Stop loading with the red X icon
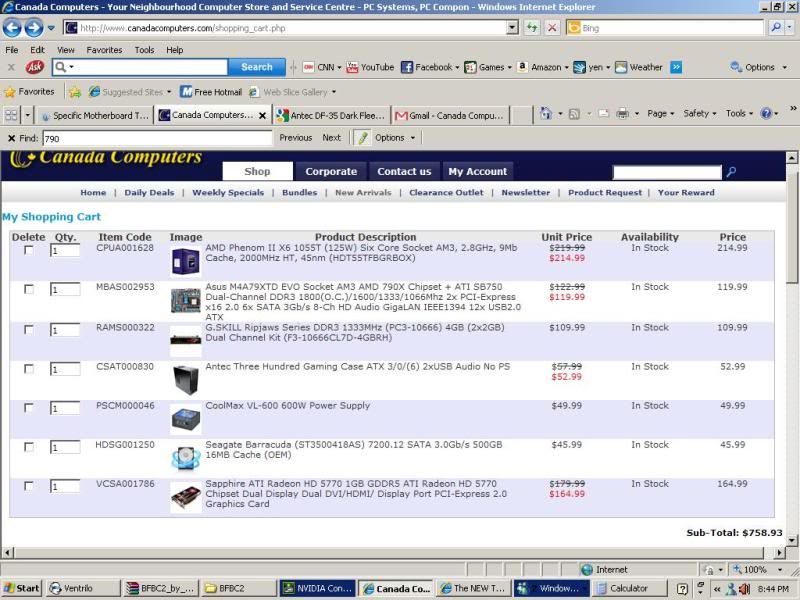 point(552,28)
